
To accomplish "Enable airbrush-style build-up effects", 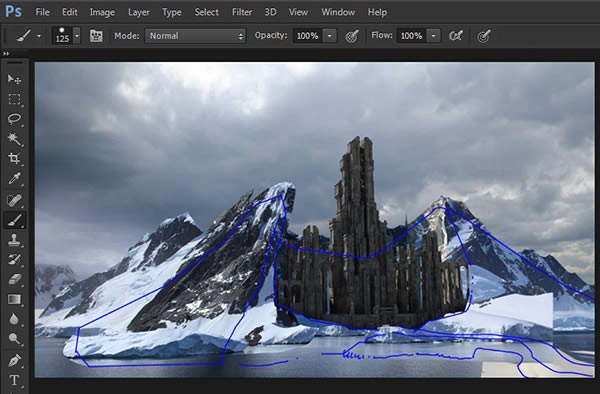I will (x=456, y=36).
